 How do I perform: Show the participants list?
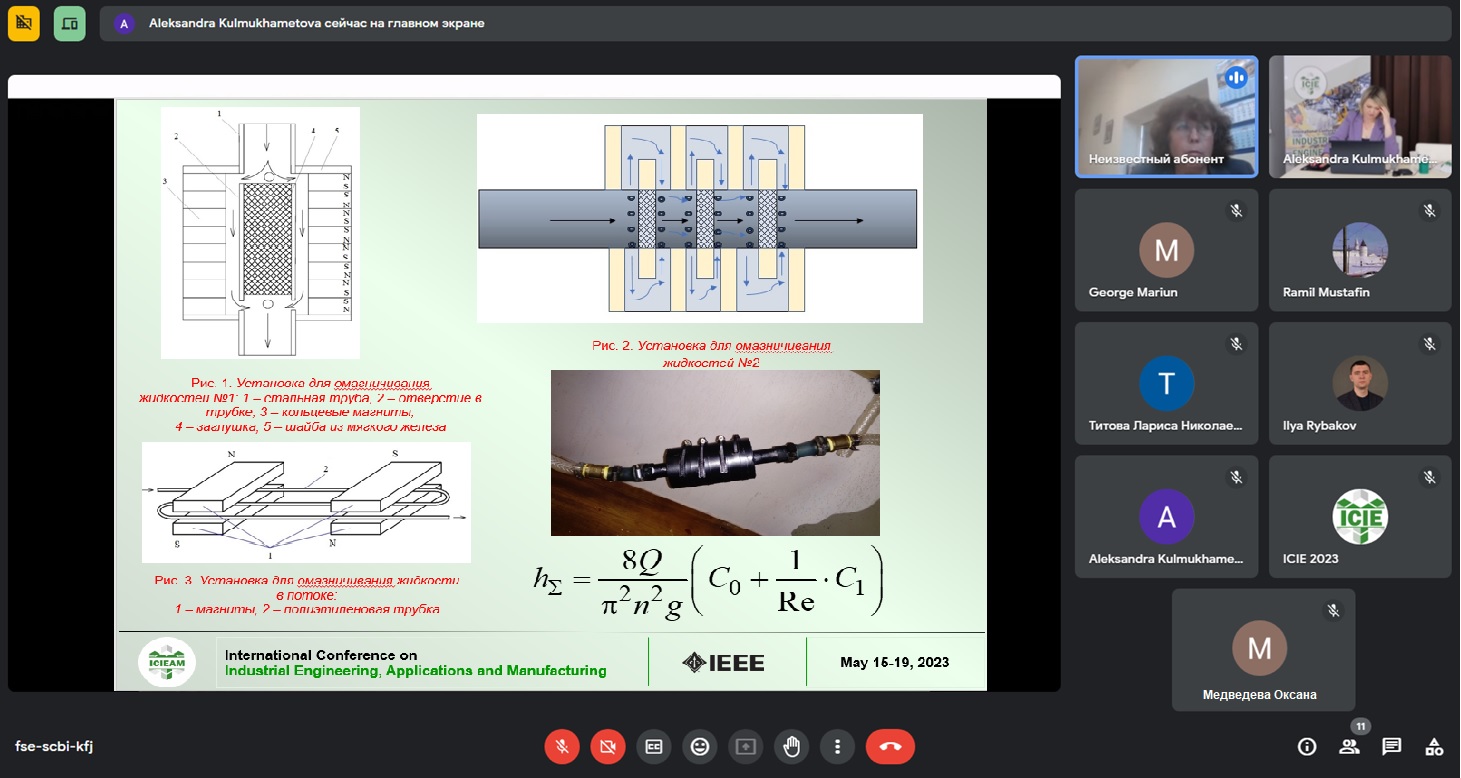(1349, 746)
